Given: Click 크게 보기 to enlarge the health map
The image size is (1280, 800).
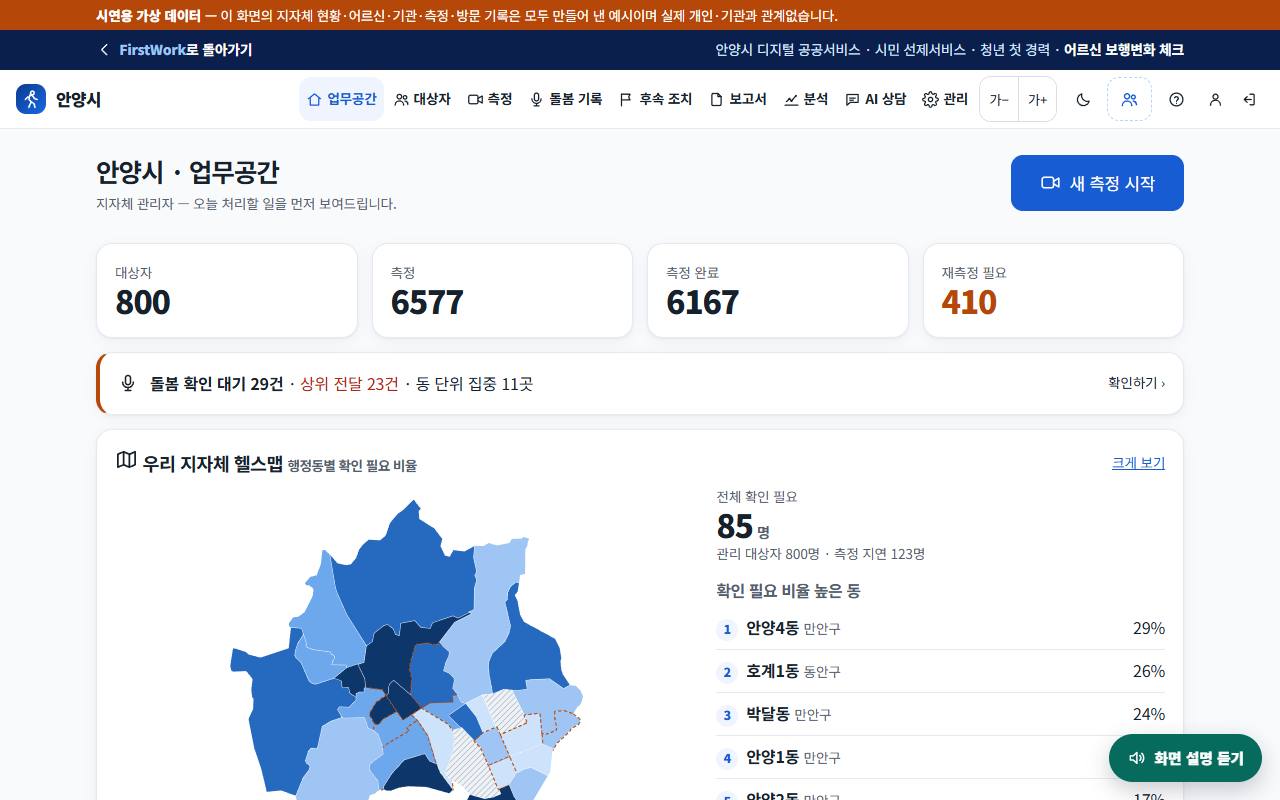Looking at the screenshot, I should point(1138,463).
